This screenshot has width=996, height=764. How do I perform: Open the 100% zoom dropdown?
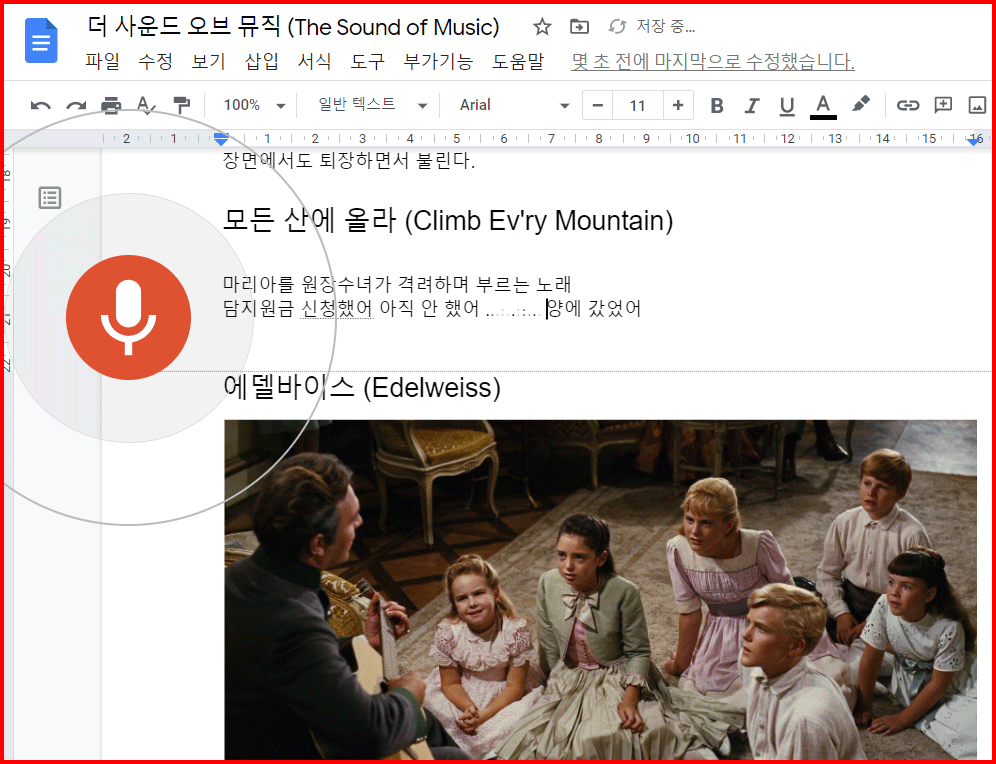coord(253,105)
